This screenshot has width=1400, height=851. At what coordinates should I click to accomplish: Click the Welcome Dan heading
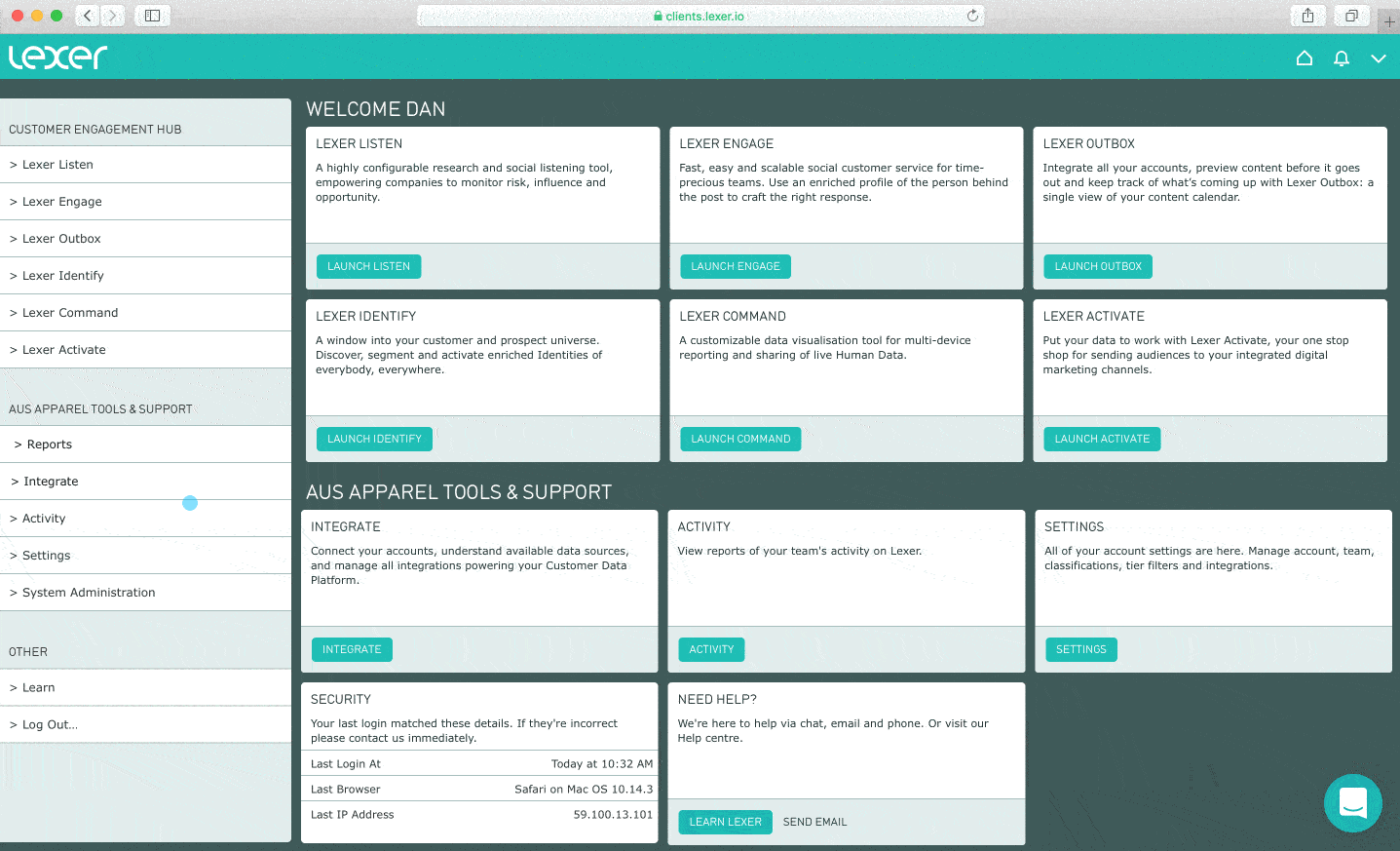[376, 109]
